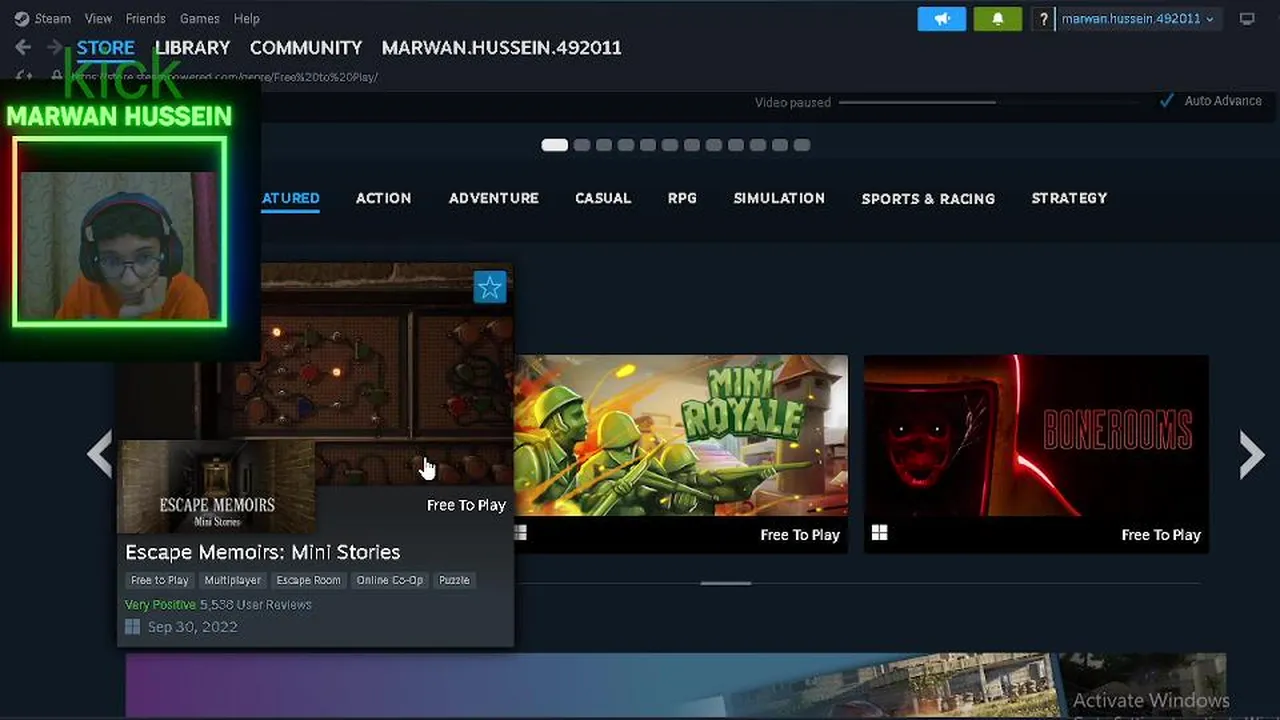Switch to the CASUAL genre tab

(603, 198)
